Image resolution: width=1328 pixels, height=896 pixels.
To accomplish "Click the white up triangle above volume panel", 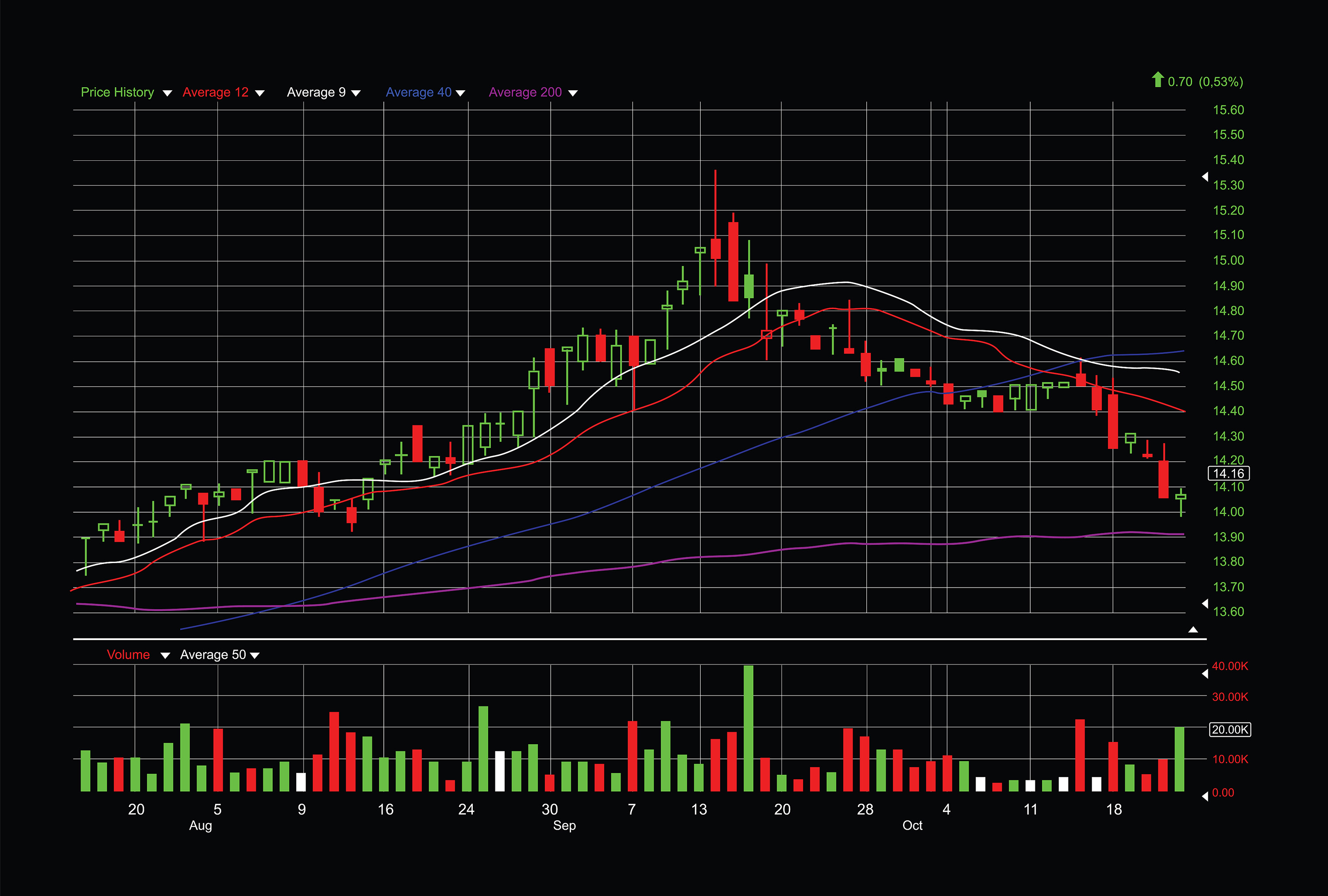I will (1193, 629).
